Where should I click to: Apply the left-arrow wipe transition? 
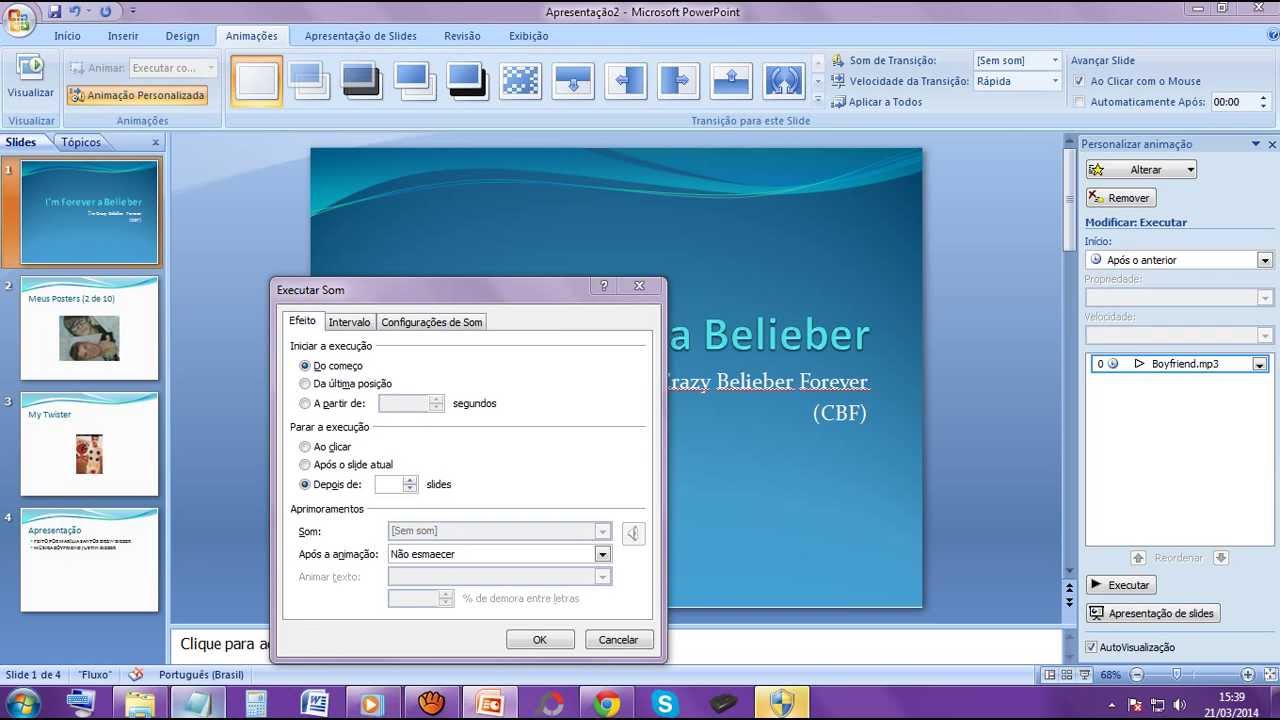point(625,80)
